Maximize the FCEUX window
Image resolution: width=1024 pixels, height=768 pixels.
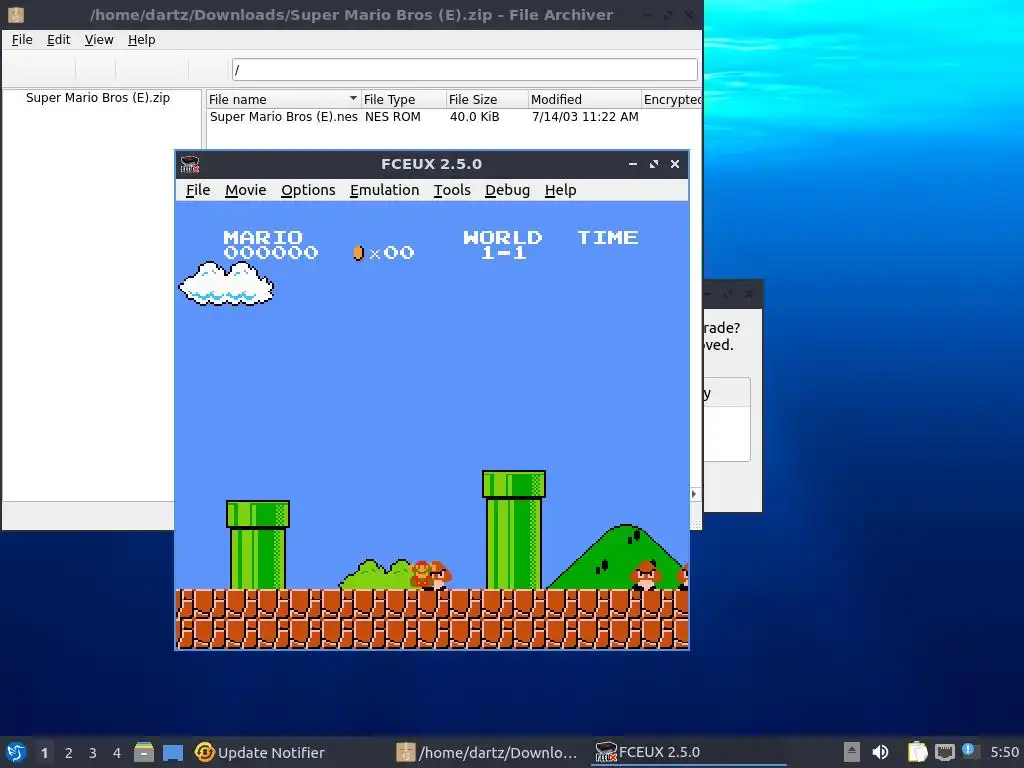(654, 164)
